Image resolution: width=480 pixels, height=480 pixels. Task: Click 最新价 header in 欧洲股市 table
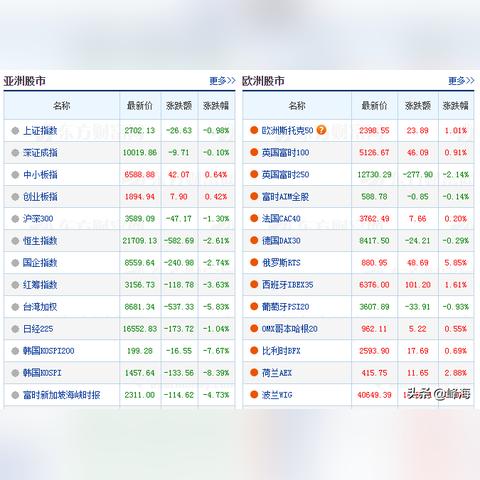pyautogui.click(x=374, y=106)
